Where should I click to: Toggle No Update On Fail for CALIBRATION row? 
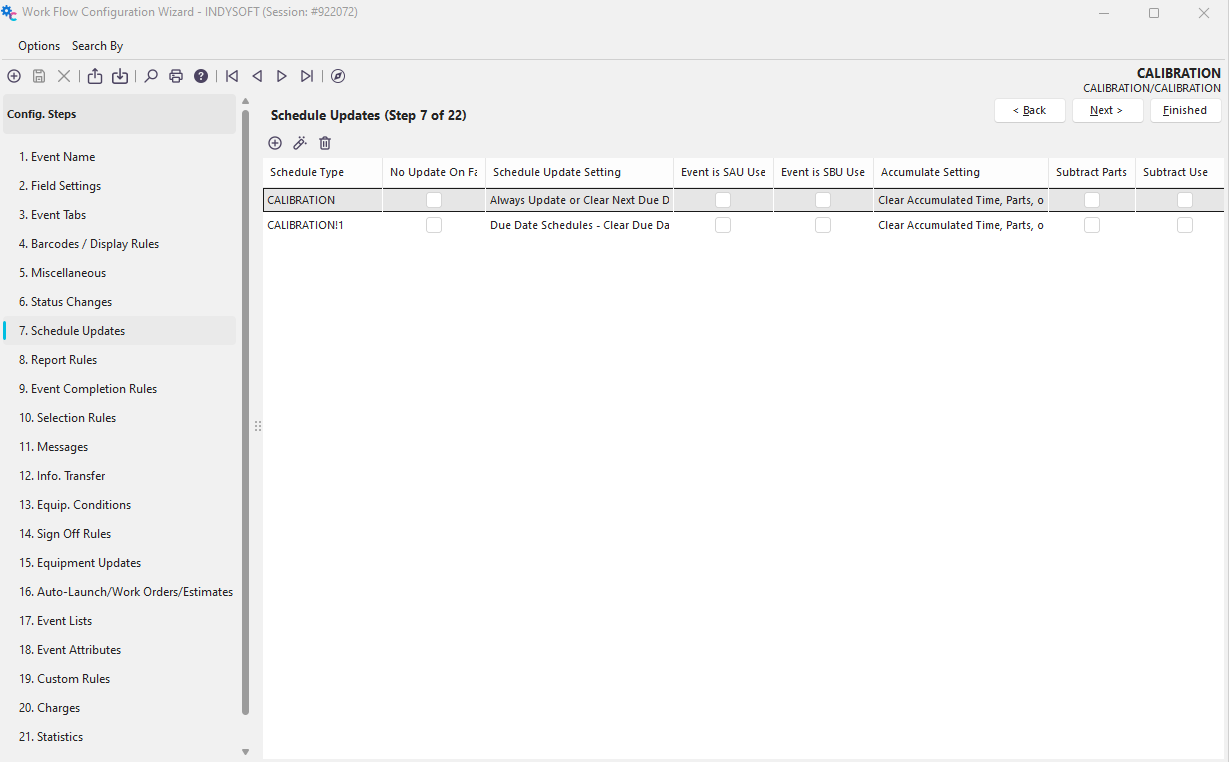434,200
